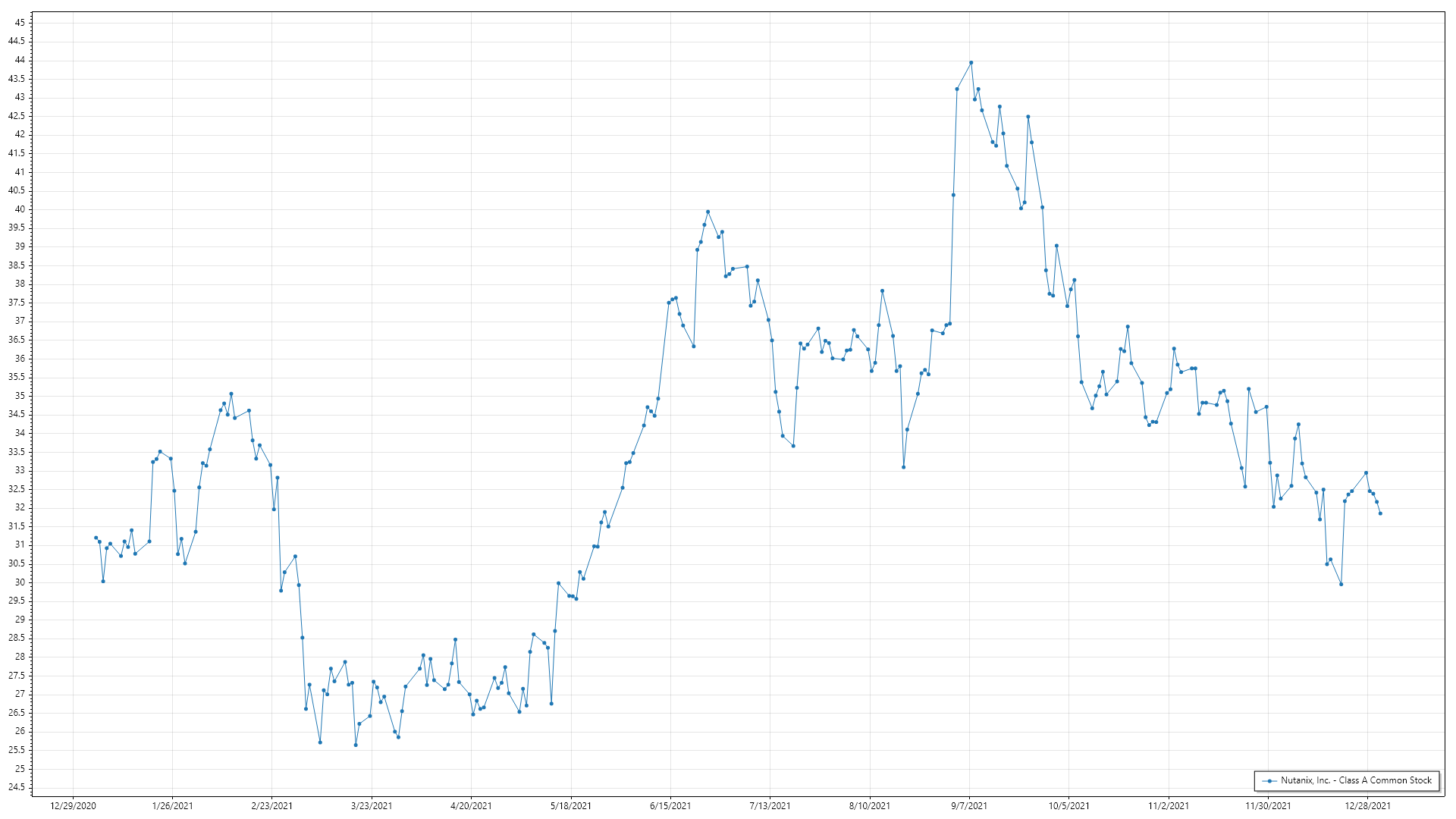Image resolution: width=1456 pixels, height=819 pixels.
Task: Click the 12/28/2021 x-axis date label
Action: click(1367, 805)
